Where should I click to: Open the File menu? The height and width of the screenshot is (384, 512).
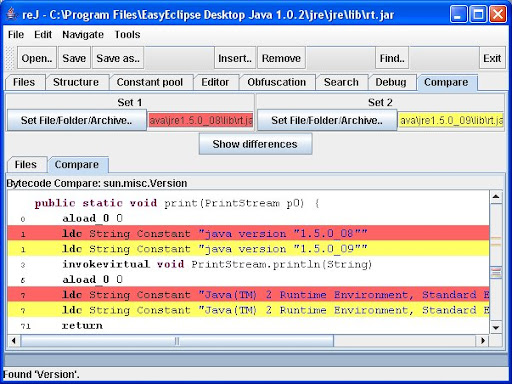pos(16,35)
